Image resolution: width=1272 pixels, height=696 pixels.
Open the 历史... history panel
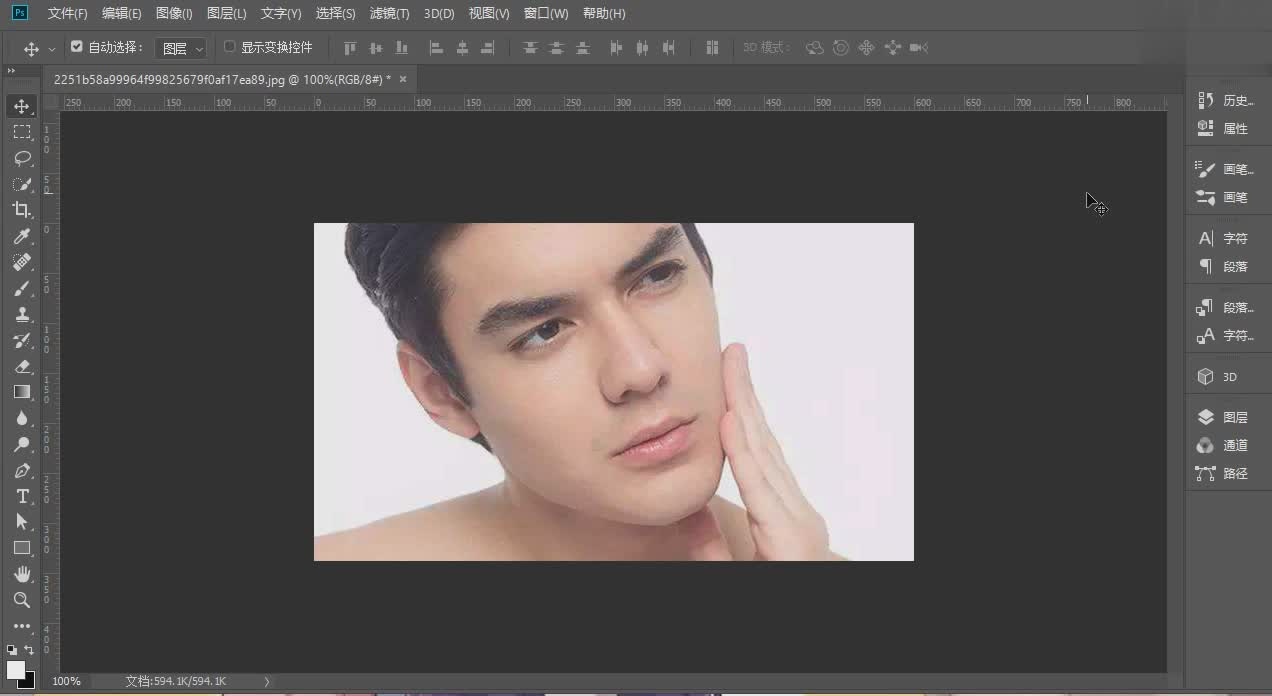(1225, 100)
